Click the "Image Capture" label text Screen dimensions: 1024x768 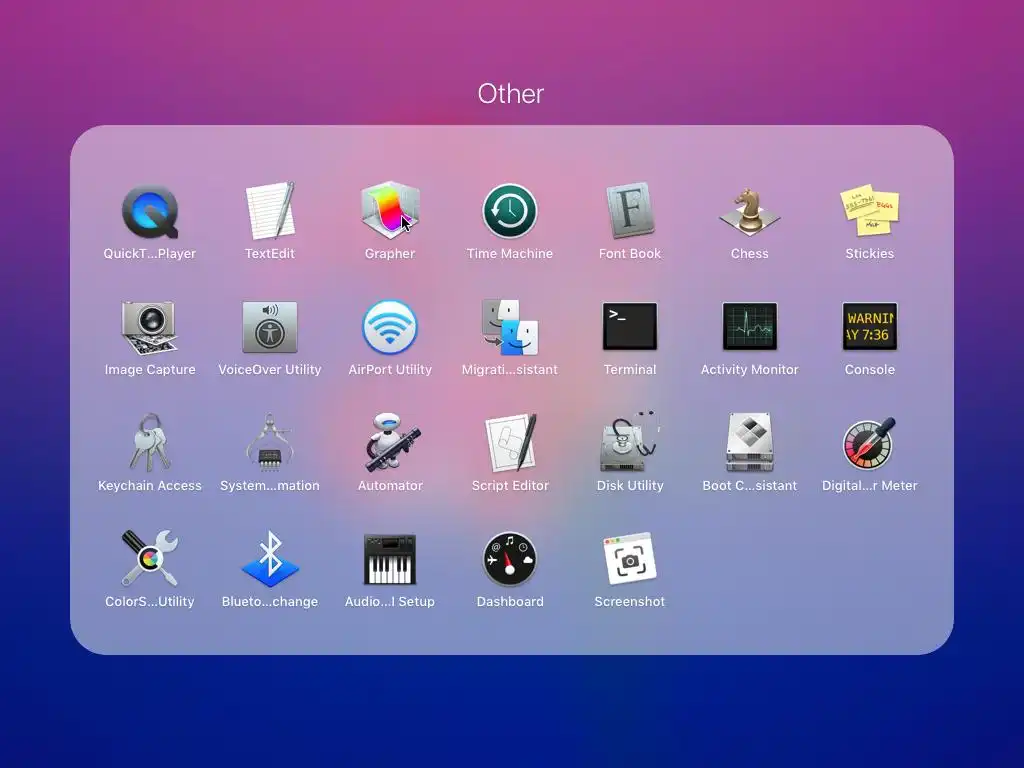pyautogui.click(x=150, y=370)
